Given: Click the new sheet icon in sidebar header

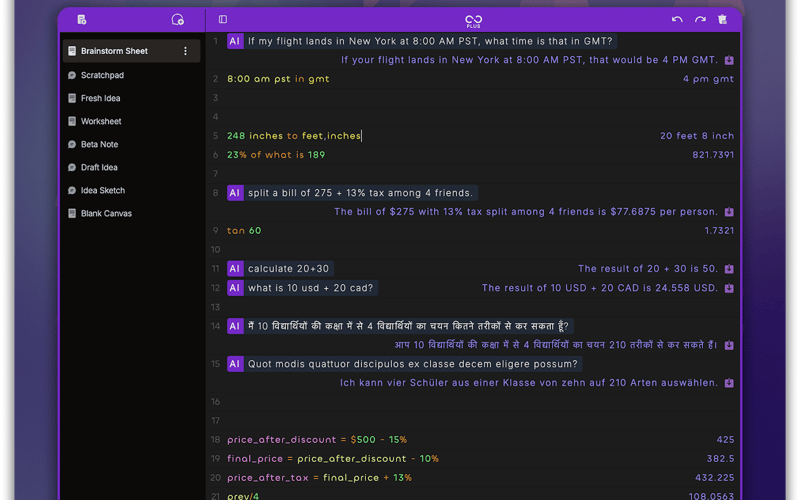Looking at the screenshot, I should 82,19.
